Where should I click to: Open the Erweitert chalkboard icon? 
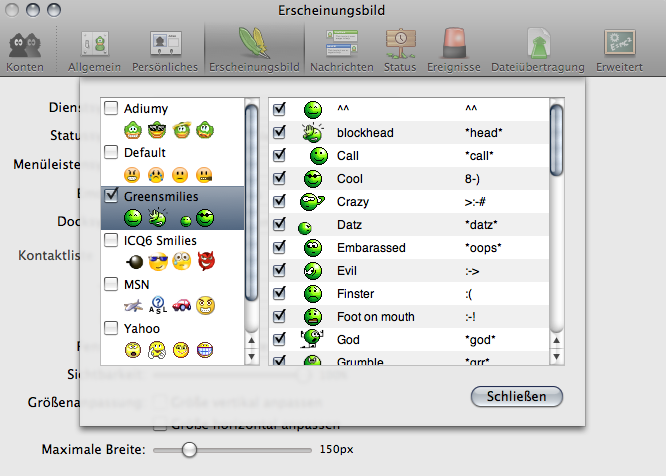(620, 42)
